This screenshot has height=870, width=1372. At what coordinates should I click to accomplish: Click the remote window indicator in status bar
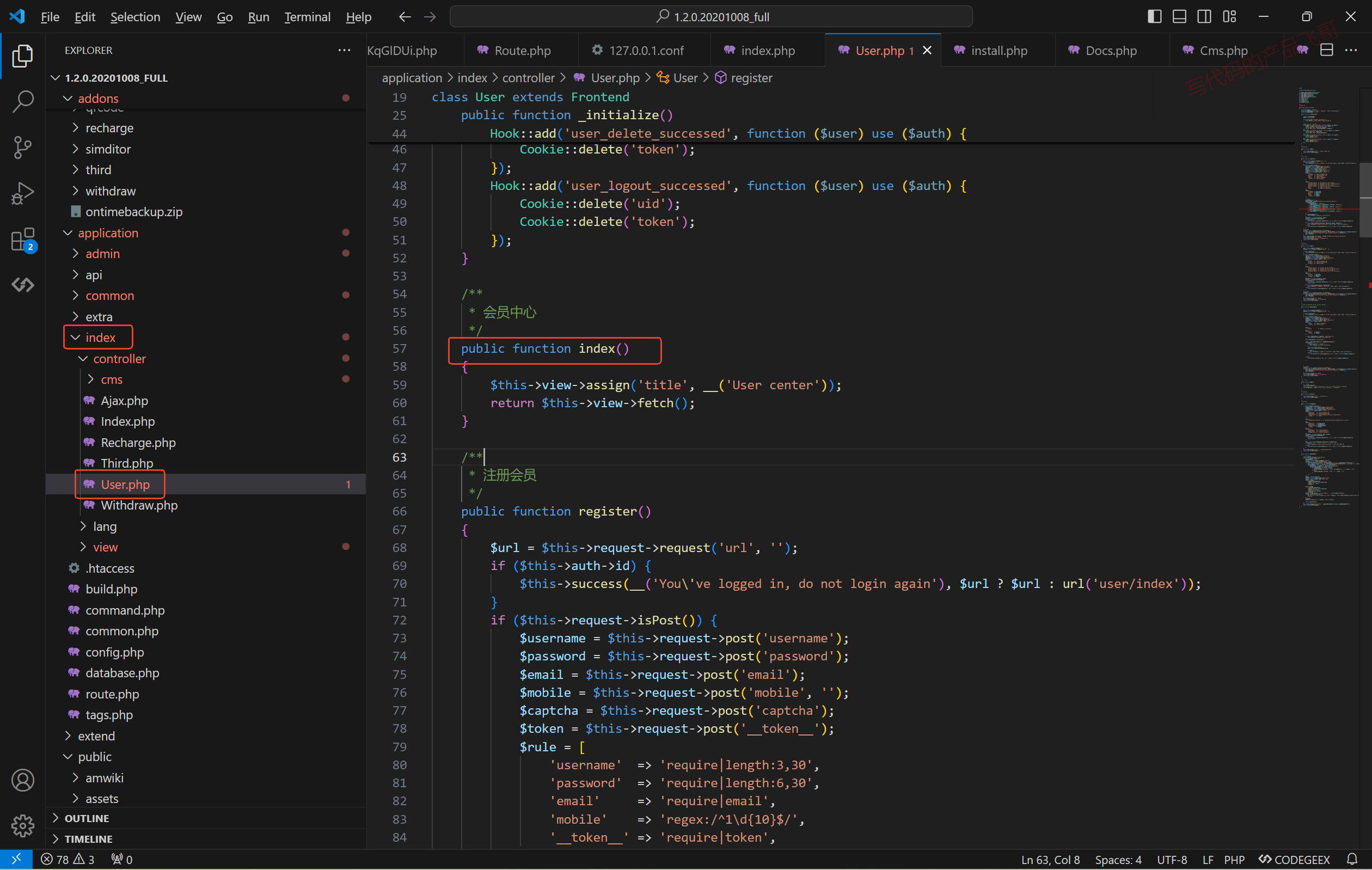pyautogui.click(x=16, y=859)
